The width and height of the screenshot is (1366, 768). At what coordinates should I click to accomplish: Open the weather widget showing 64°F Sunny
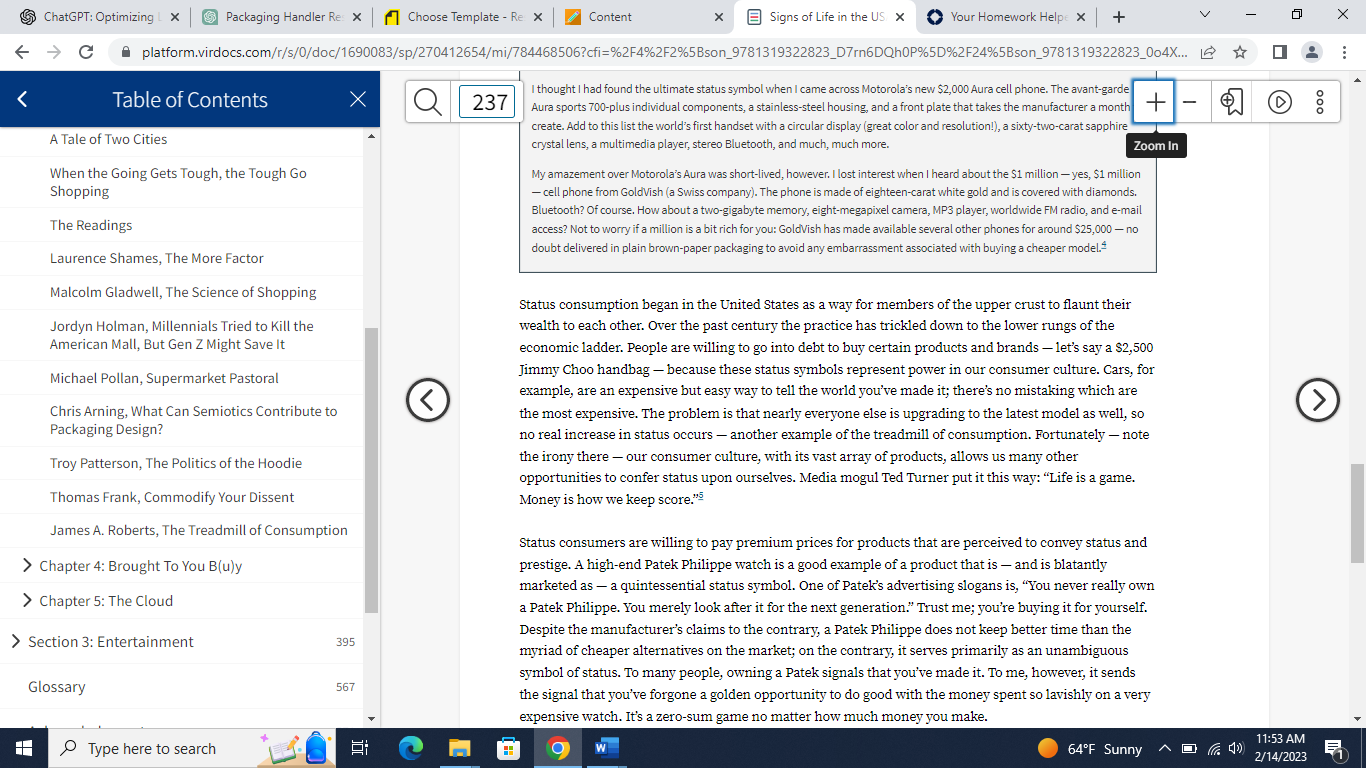(1089, 748)
